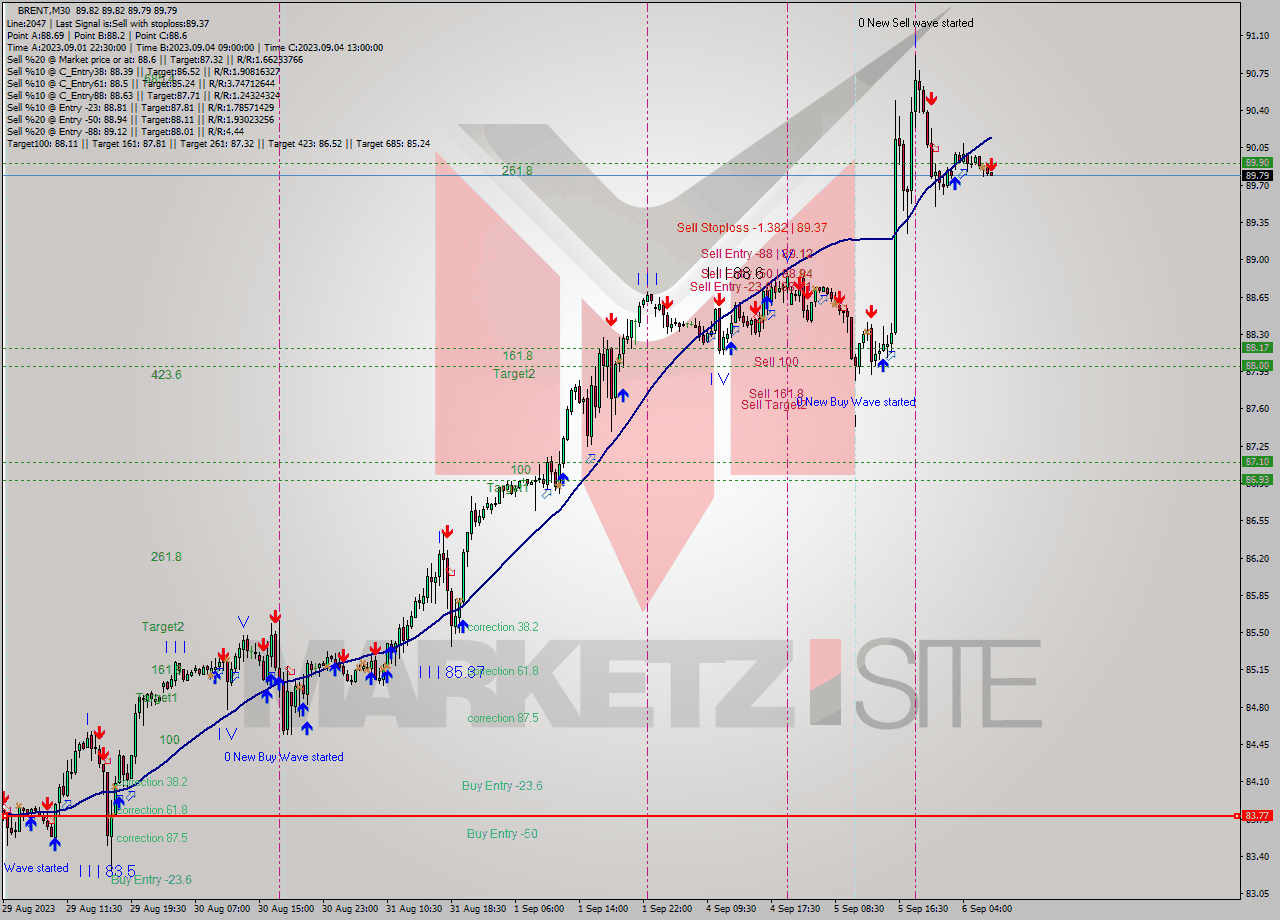
Task: Click the 90.40 price axis value
Action: pyautogui.click(x=1258, y=111)
